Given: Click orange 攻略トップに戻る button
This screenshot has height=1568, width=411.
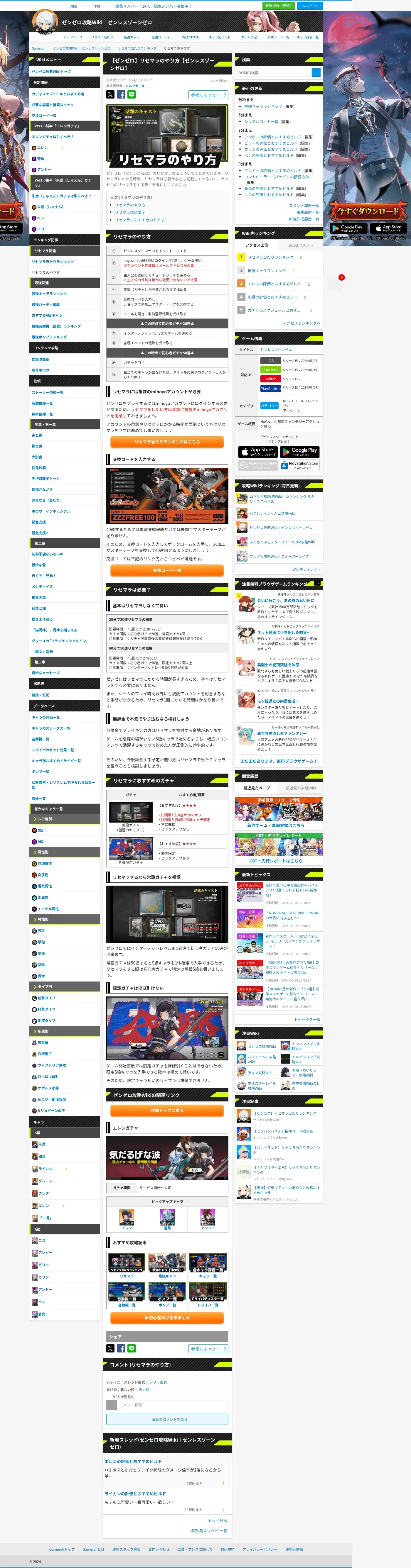Looking at the screenshot, I should pos(167,1110).
